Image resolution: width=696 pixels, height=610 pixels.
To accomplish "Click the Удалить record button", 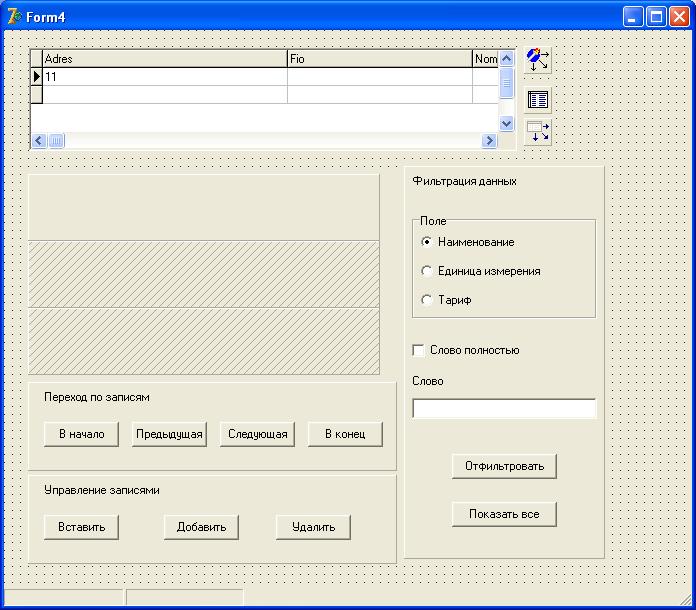I will coord(313,527).
